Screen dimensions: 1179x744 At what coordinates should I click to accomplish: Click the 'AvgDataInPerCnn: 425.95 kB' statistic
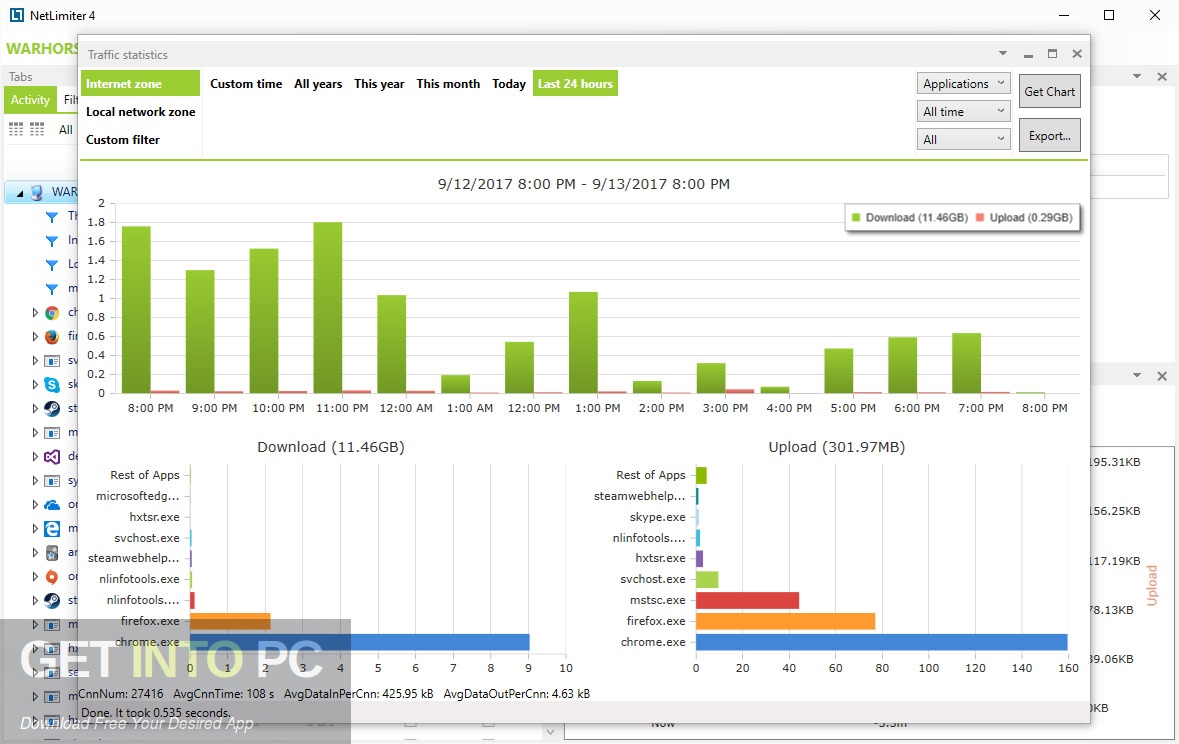(x=358, y=694)
